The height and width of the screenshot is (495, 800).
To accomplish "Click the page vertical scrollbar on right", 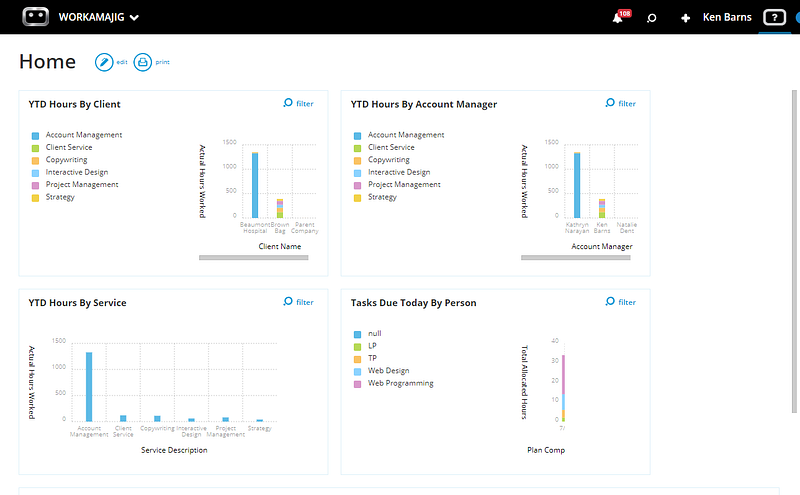I will tap(794, 251).
